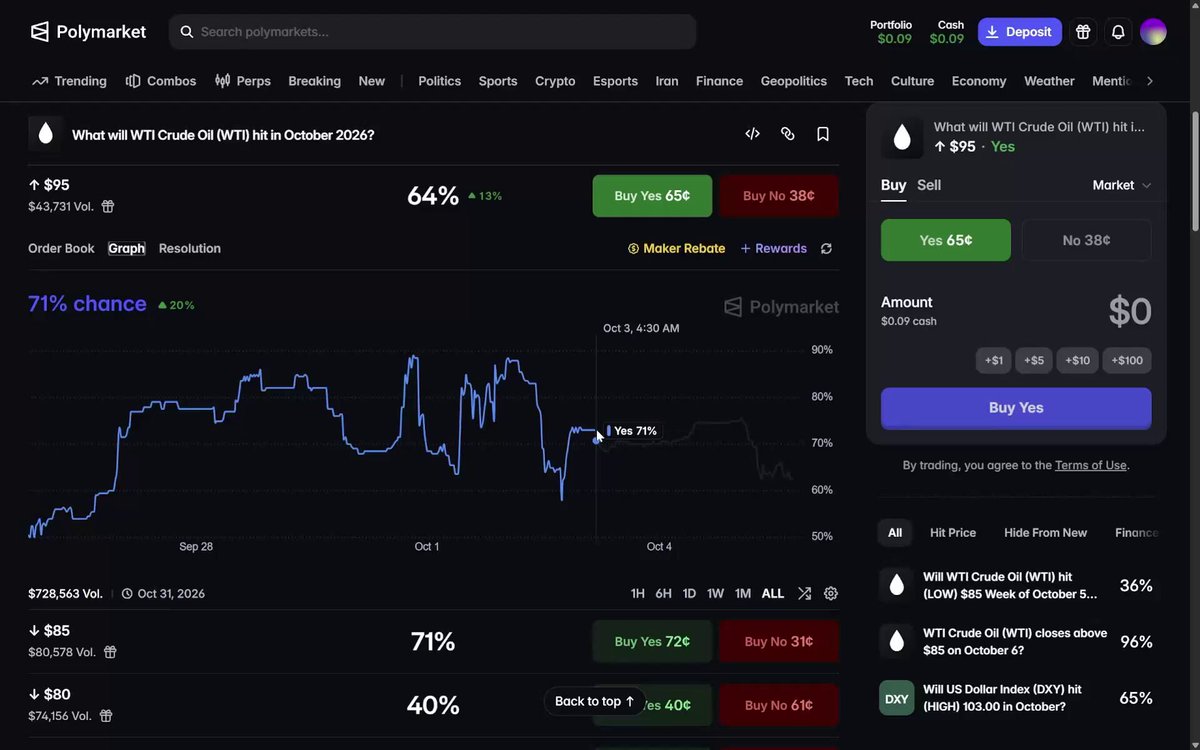Click the embed code icon
The width and height of the screenshot is (1200, 750).
753,134
